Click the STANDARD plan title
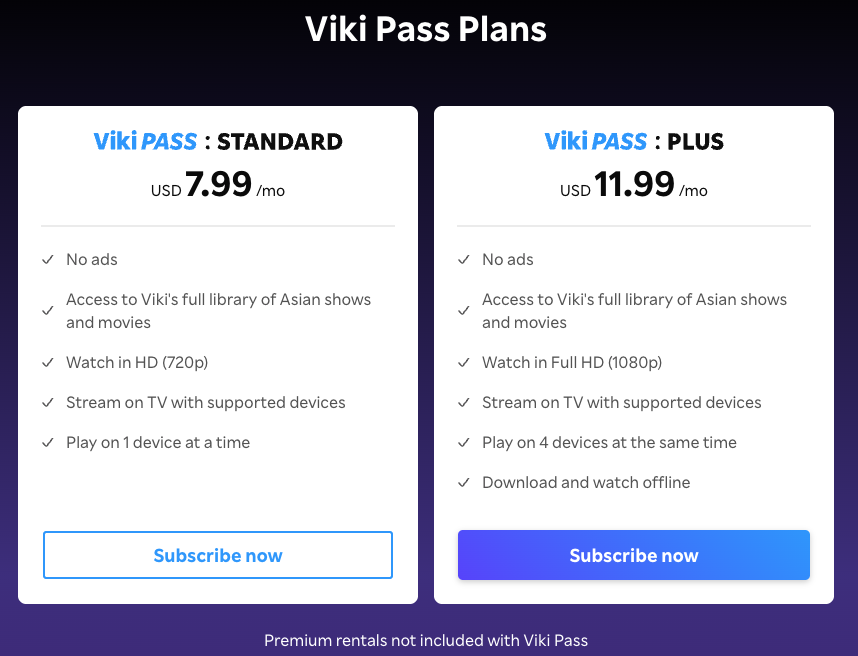Image resolution: width=858 pixels, height=656 pixels. click(280, 141)
